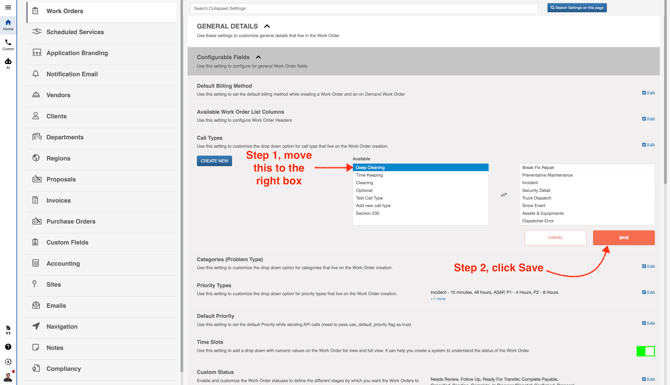This screenshot has width=670, height=385.
Task: Open Emails settings section
Action: [x=101, y=306]
